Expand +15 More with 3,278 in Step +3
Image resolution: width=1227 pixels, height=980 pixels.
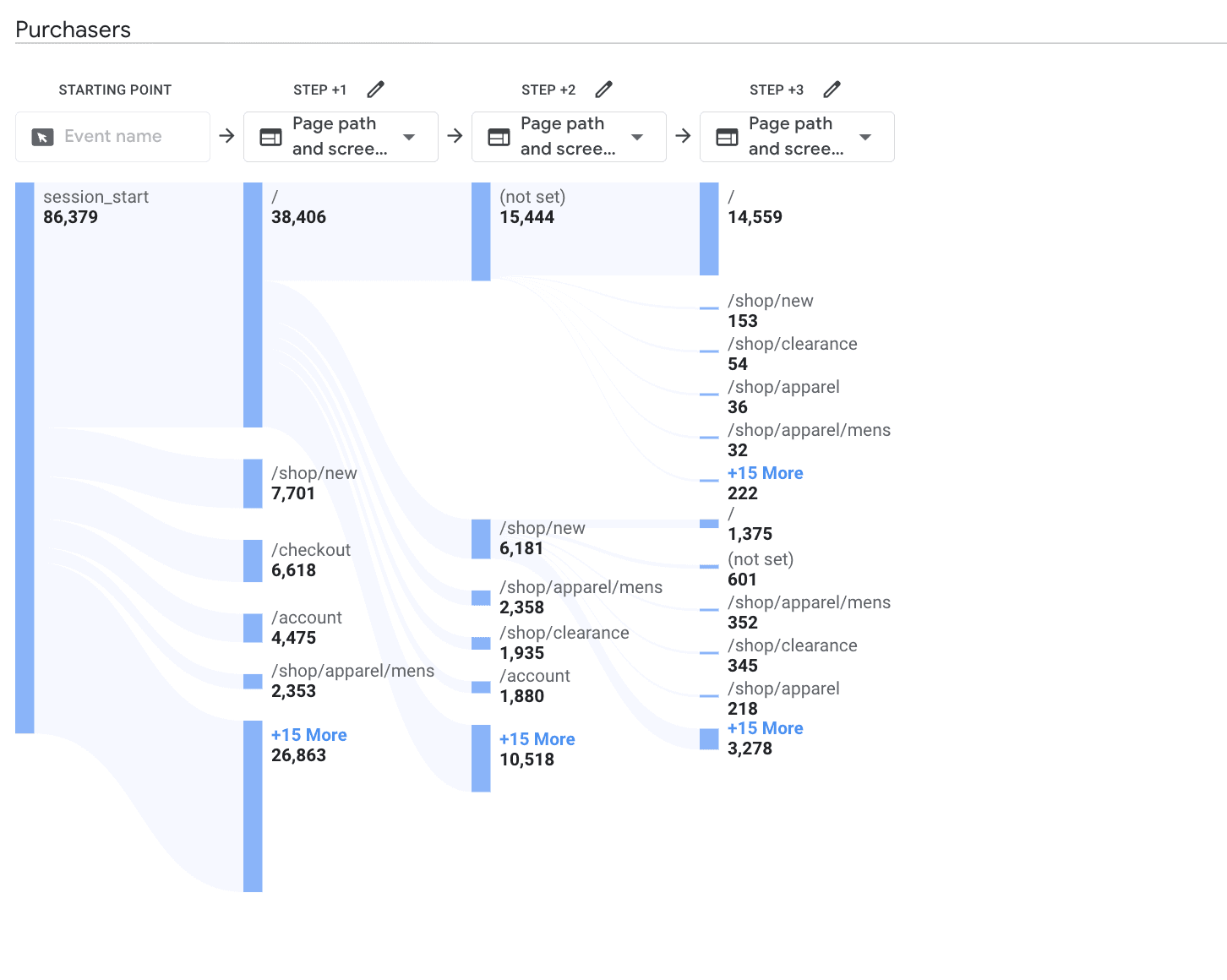765,728
